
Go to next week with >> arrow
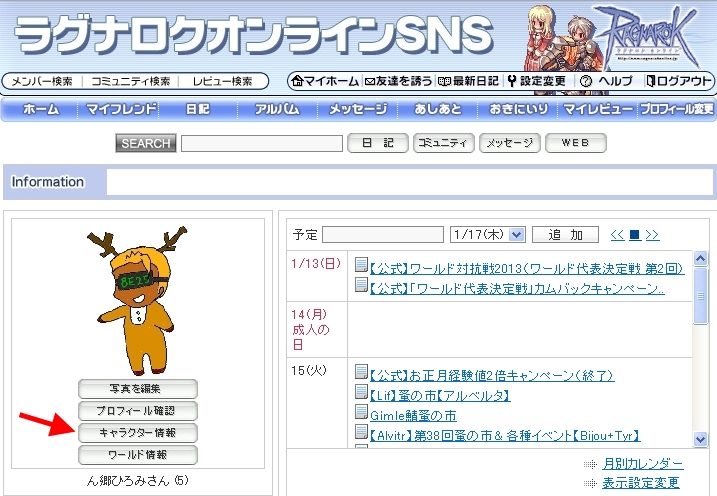pyautogui.click(x=652, y=235)
